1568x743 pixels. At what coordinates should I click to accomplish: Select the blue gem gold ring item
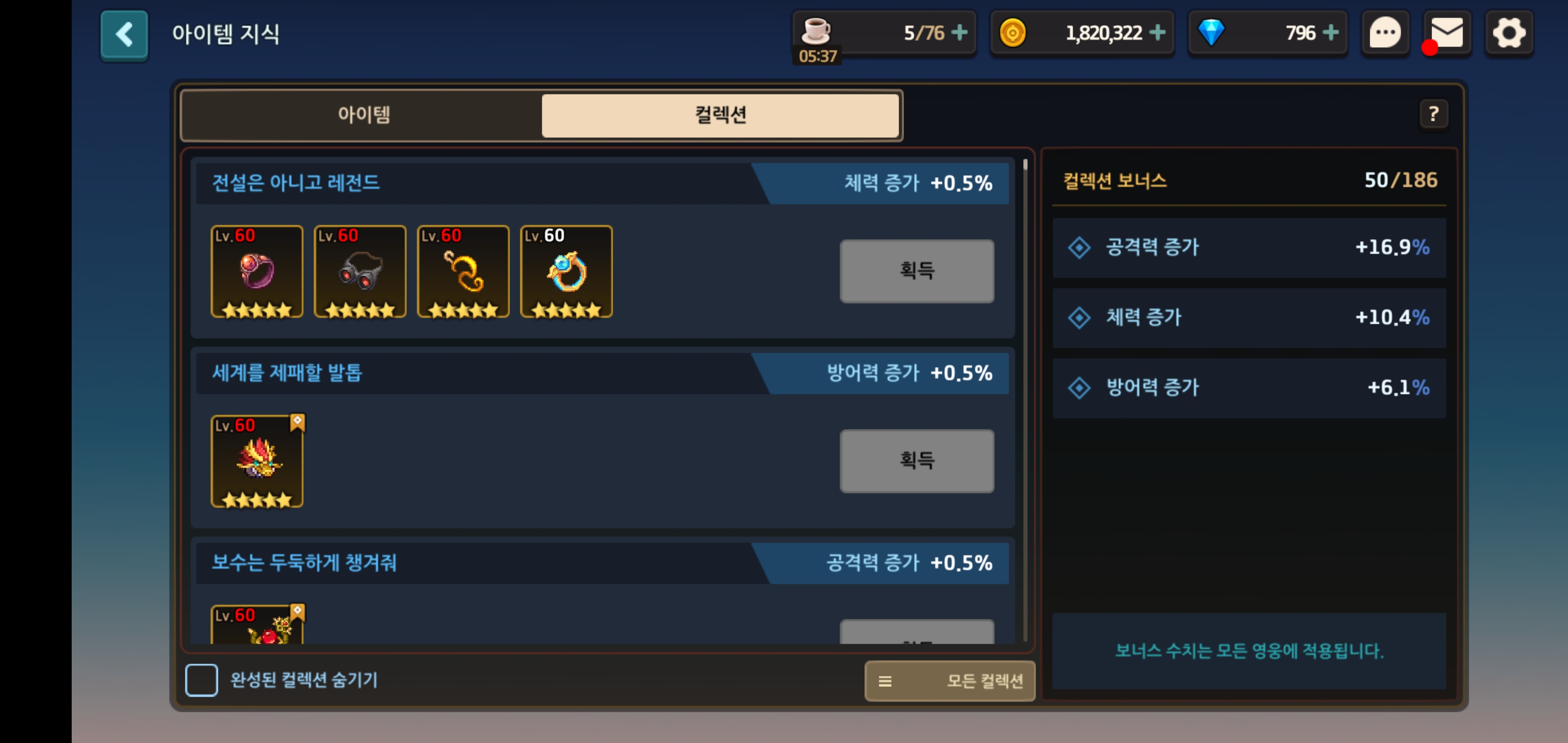coord(566,271)
